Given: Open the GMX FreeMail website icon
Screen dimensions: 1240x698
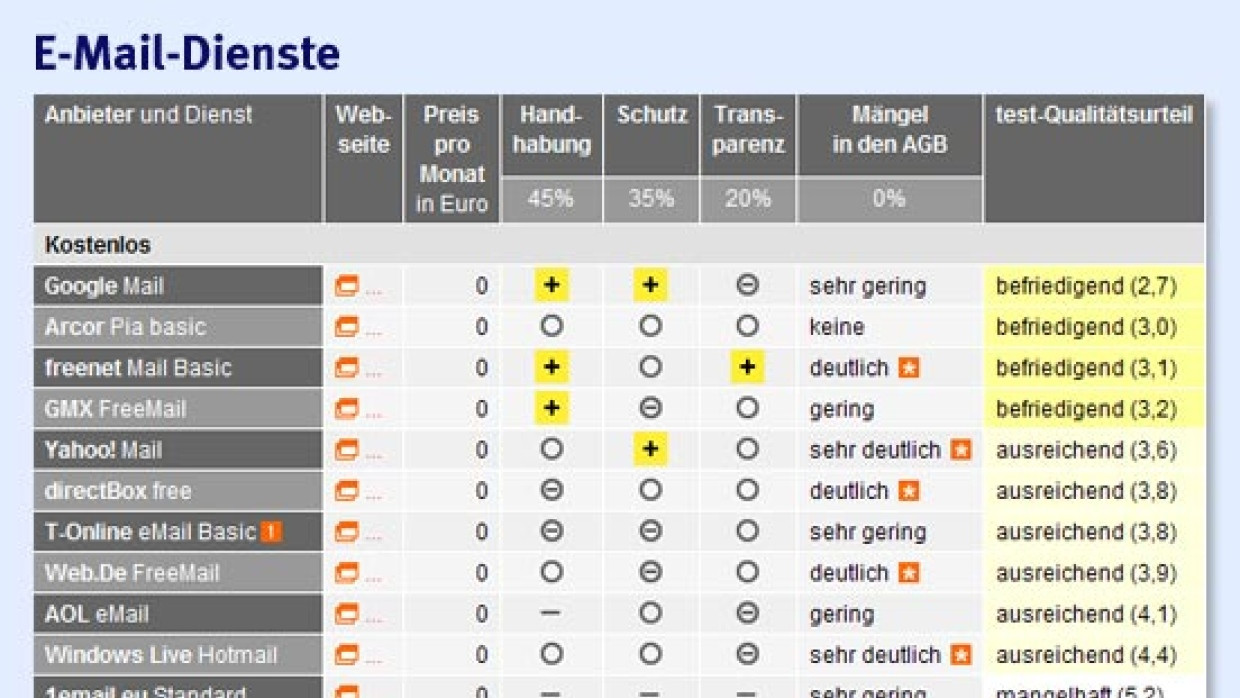Looking at the screenshot, I should click(x=346, y=409).
